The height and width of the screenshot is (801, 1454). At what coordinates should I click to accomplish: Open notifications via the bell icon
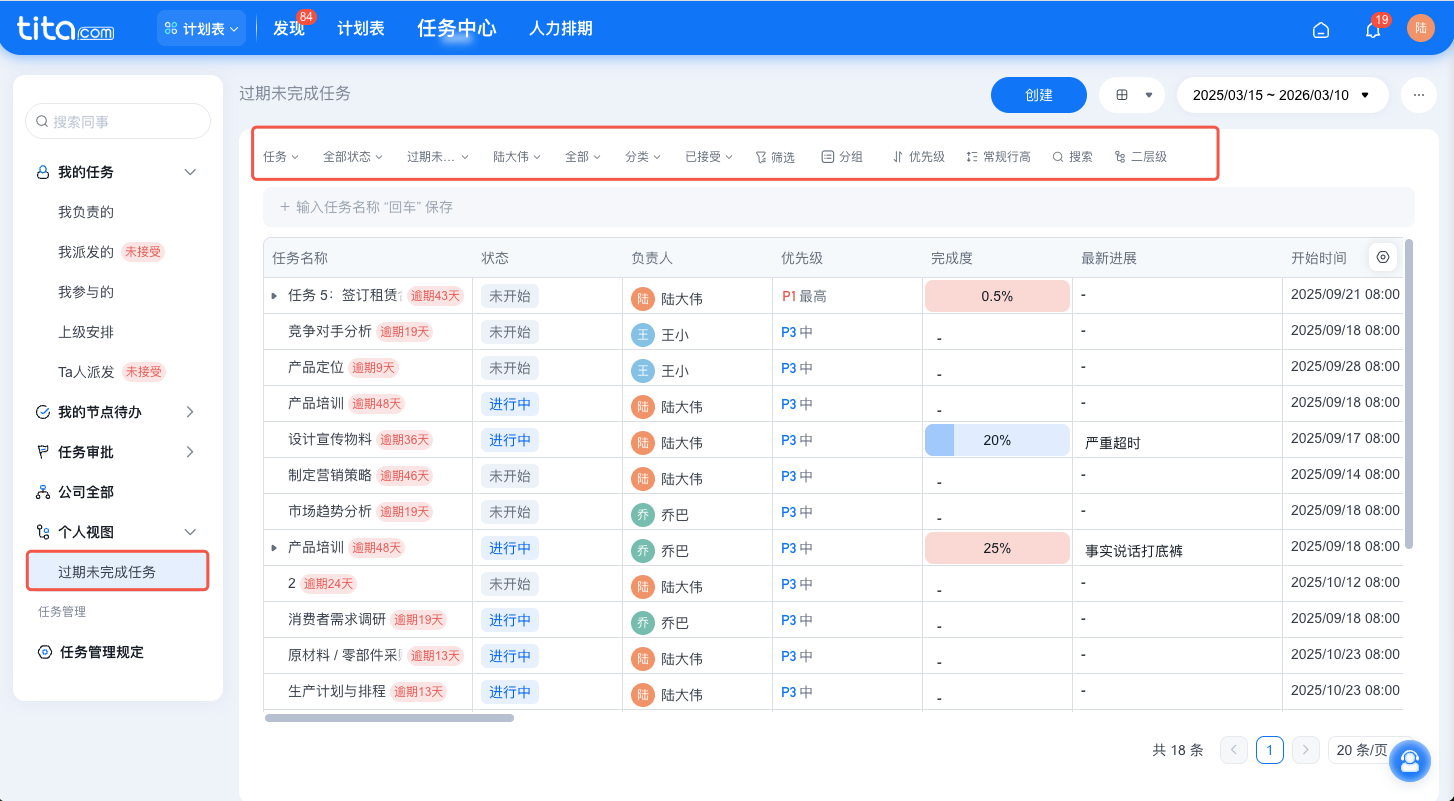point(1372,30)
